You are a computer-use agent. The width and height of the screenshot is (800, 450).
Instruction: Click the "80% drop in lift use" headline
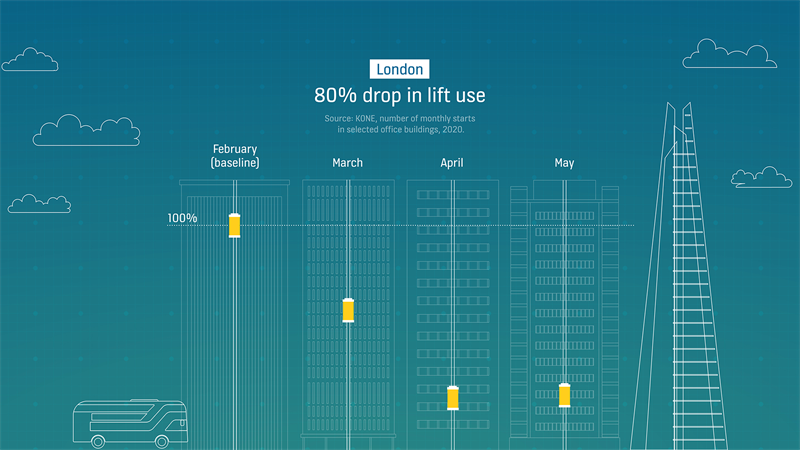(400, 97)
